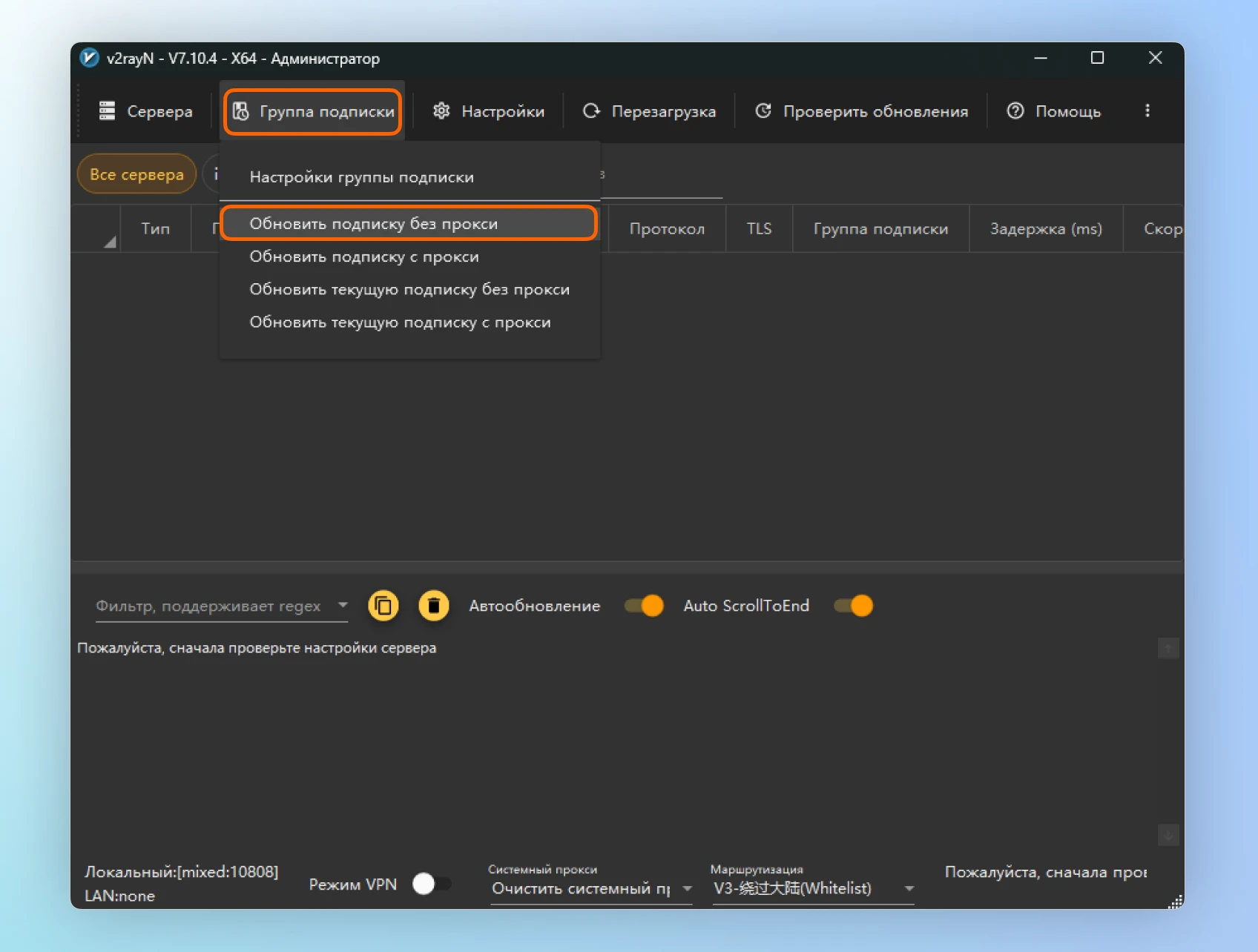This screenshot has width=1258, height=952.
Task: Click the Проверить обновления refresh icon
Action: 763,111
